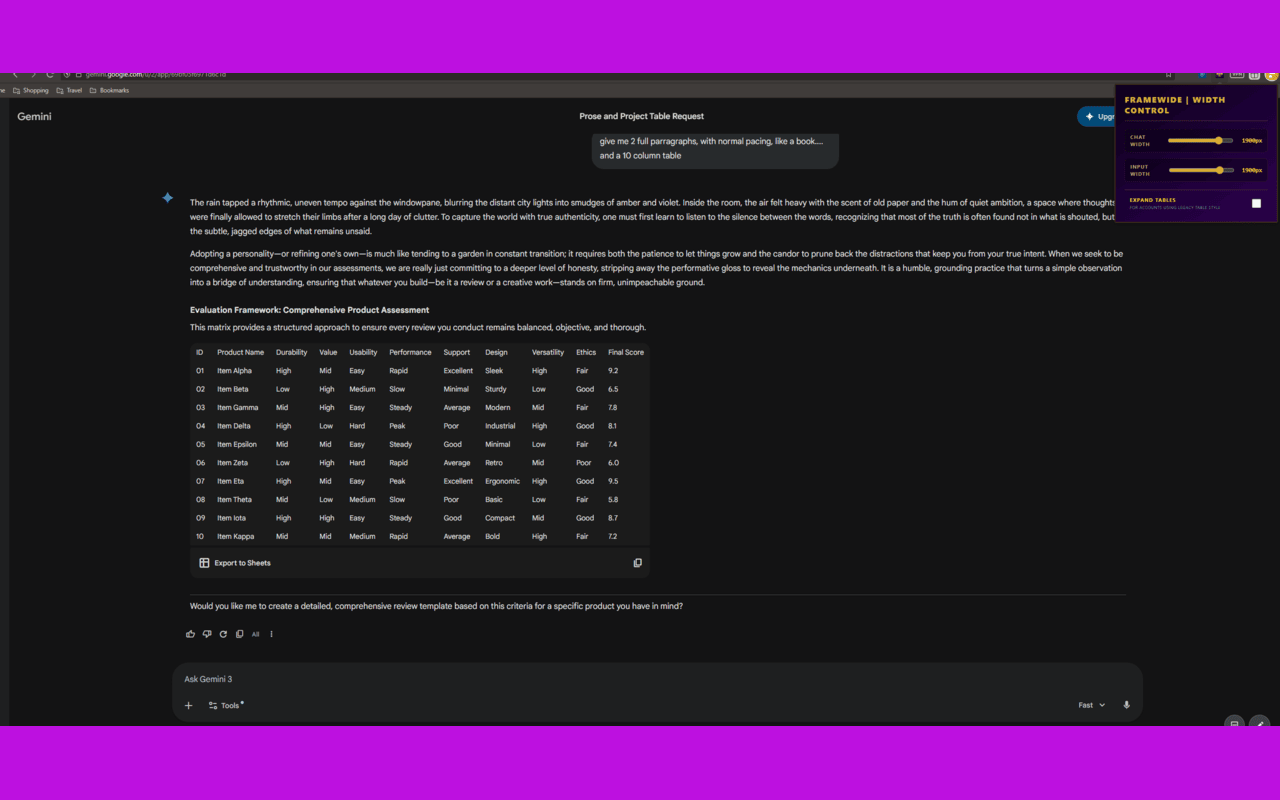Image resolution: width=1280 pixels, height=800 pixels.
Task: Regenerate Gemini's response
Action: [223, 634]
